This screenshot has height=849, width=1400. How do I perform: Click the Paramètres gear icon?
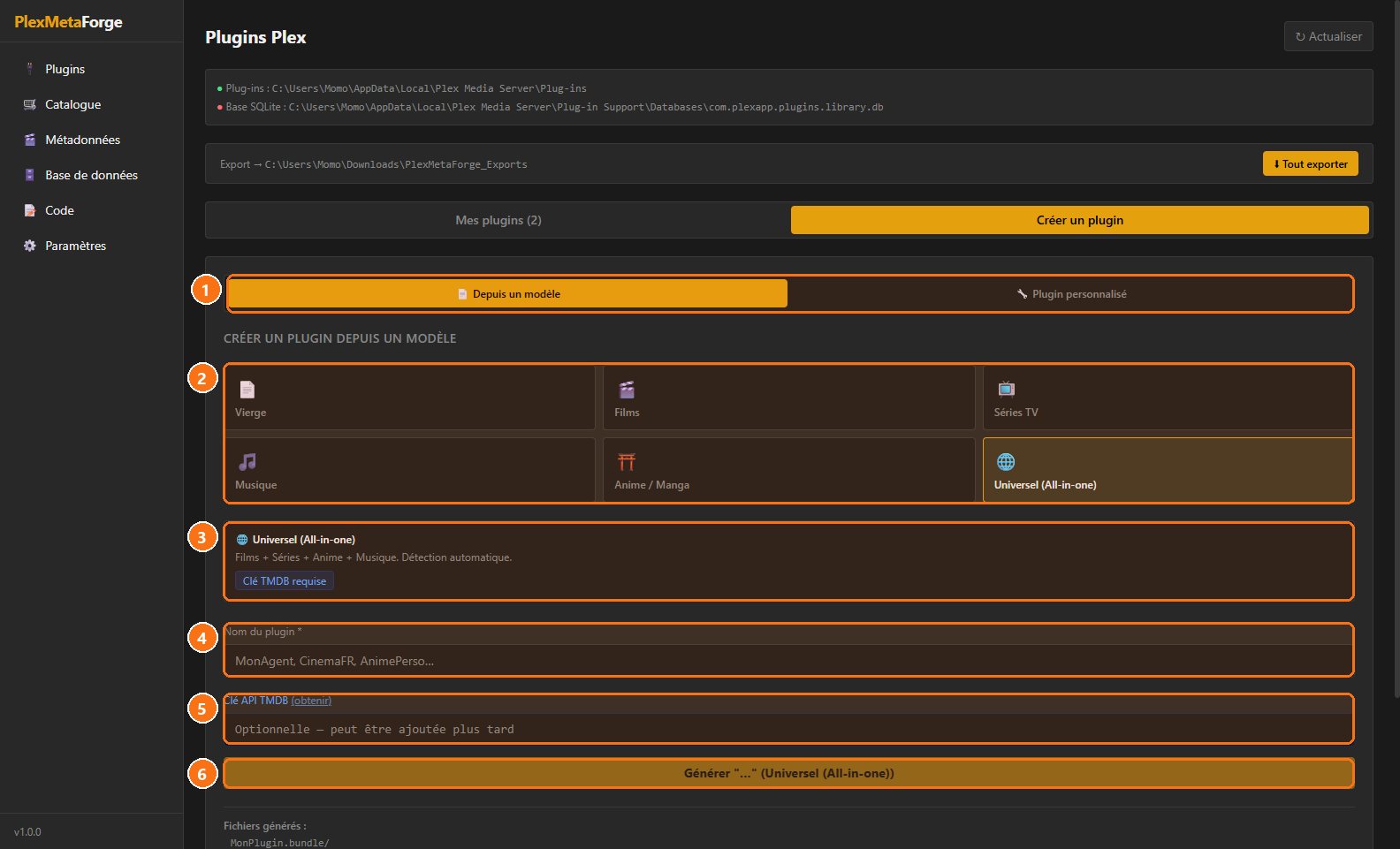(30, 246)
